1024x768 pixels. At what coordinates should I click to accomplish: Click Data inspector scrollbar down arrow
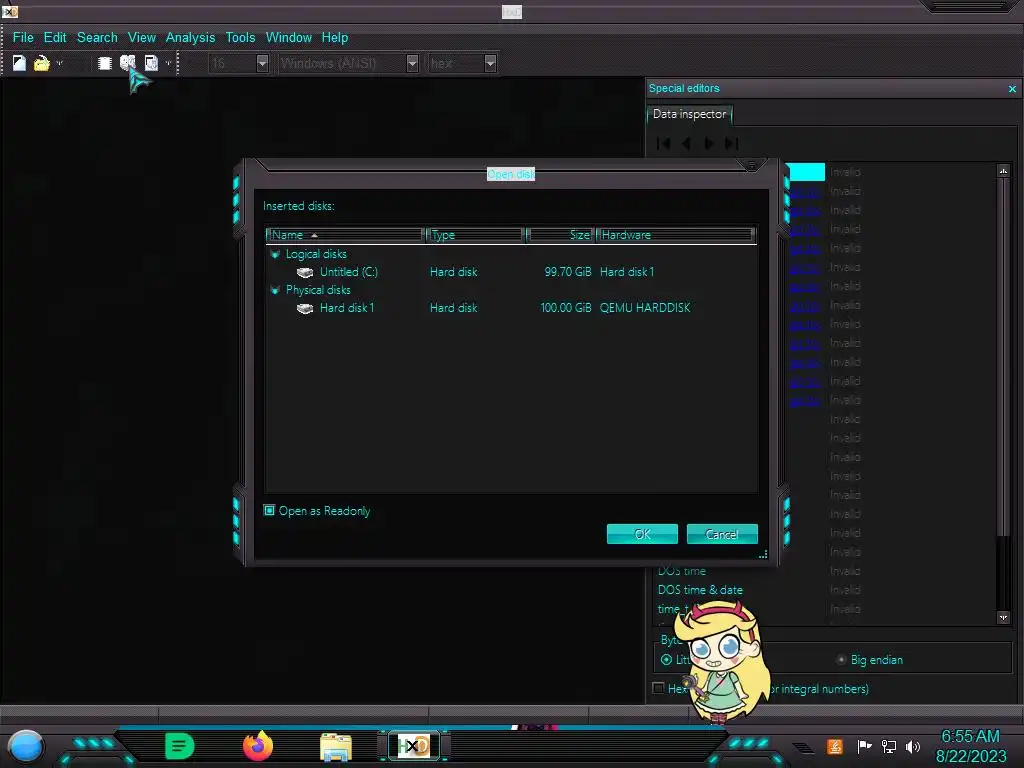tap(1004, 617)
